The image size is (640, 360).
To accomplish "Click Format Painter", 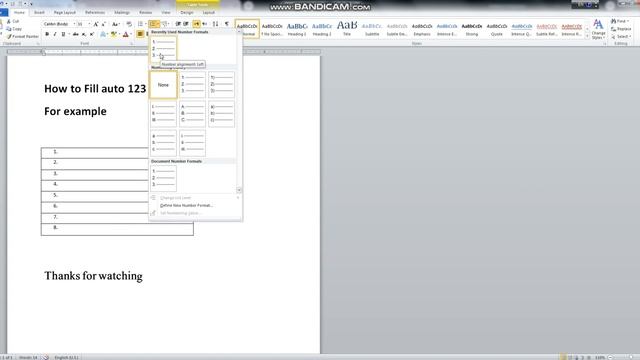I will 23,36.
